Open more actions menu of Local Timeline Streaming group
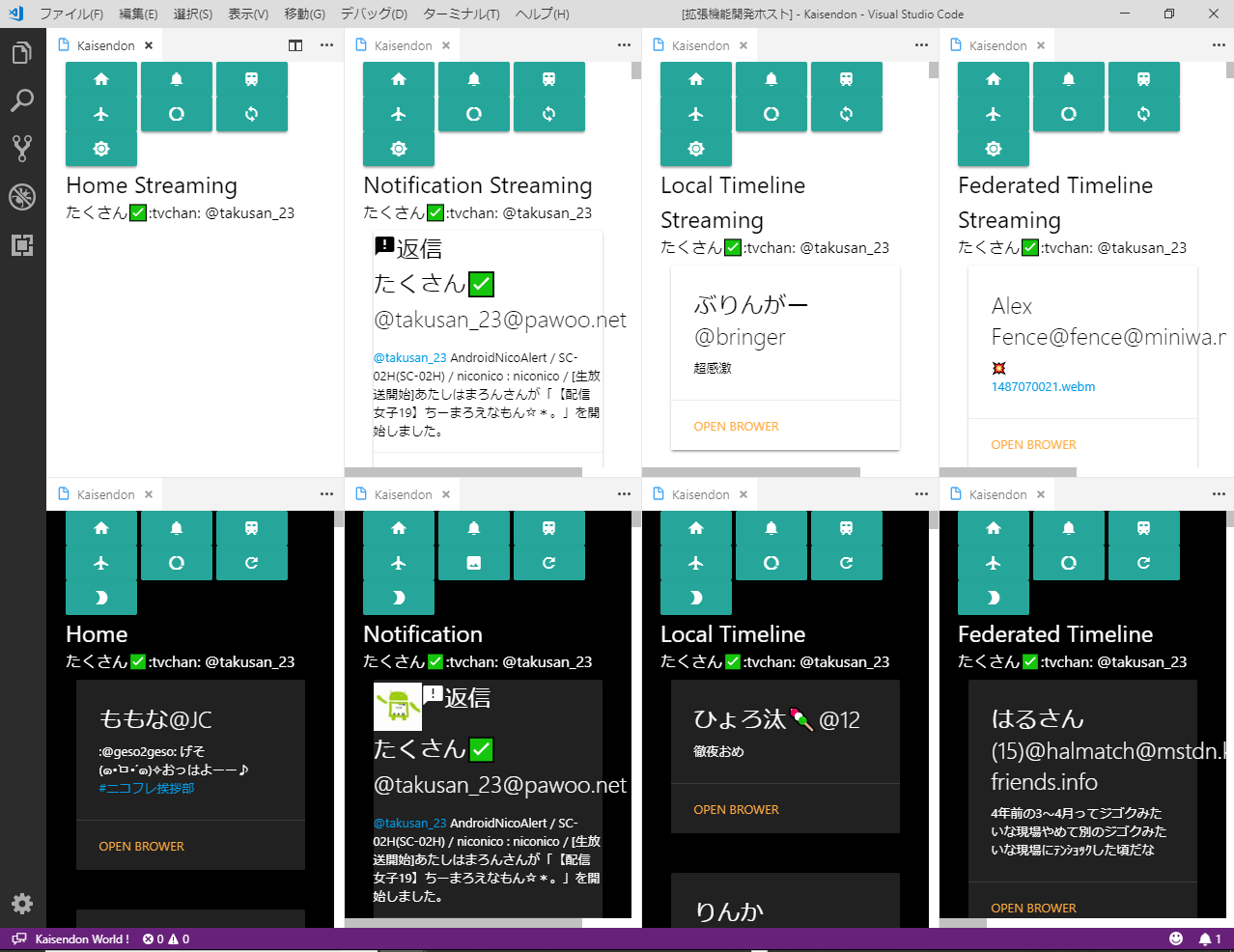The height and width of the screenshot is (952, 1234). point(921,45)
